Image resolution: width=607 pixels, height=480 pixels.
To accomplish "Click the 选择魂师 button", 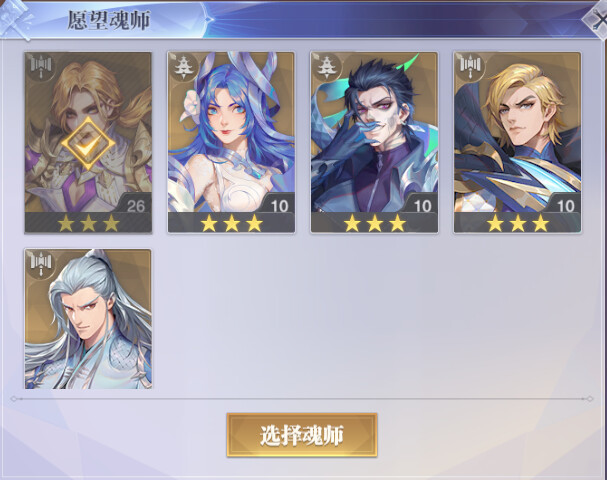I will 302,435.
